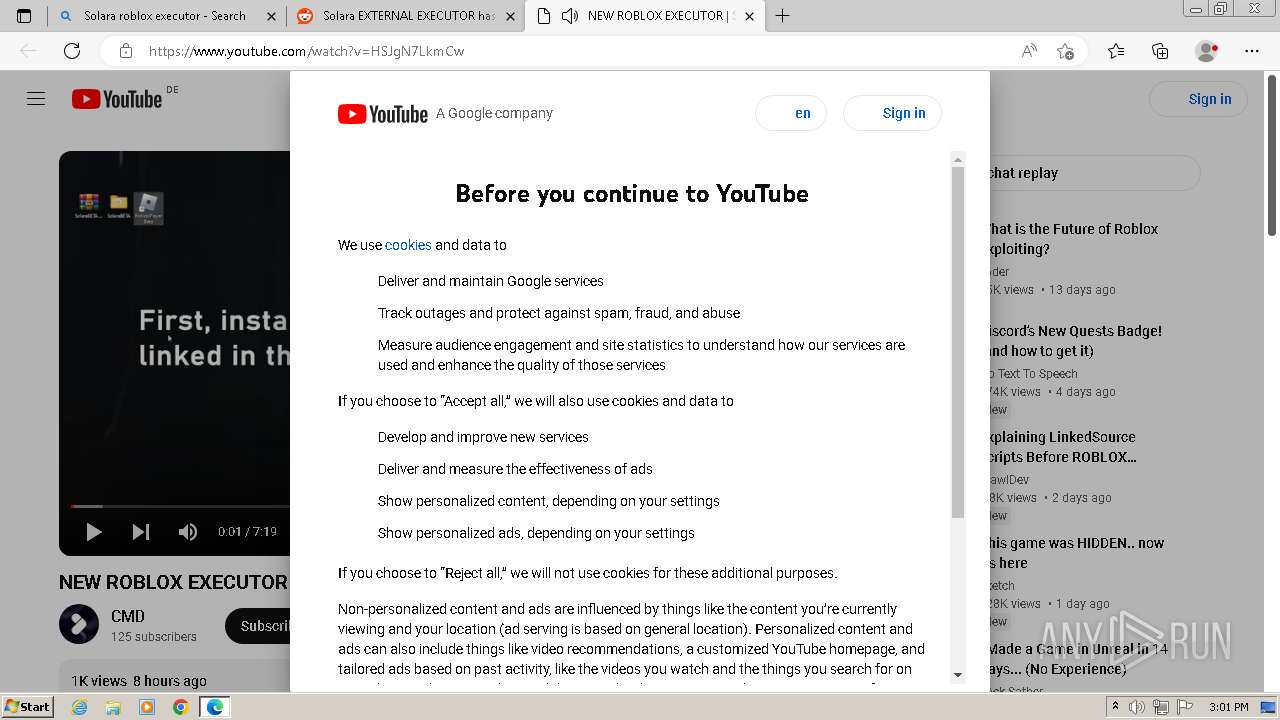
Task: Expand the chat replay panel
Action: pos(1094,173)
